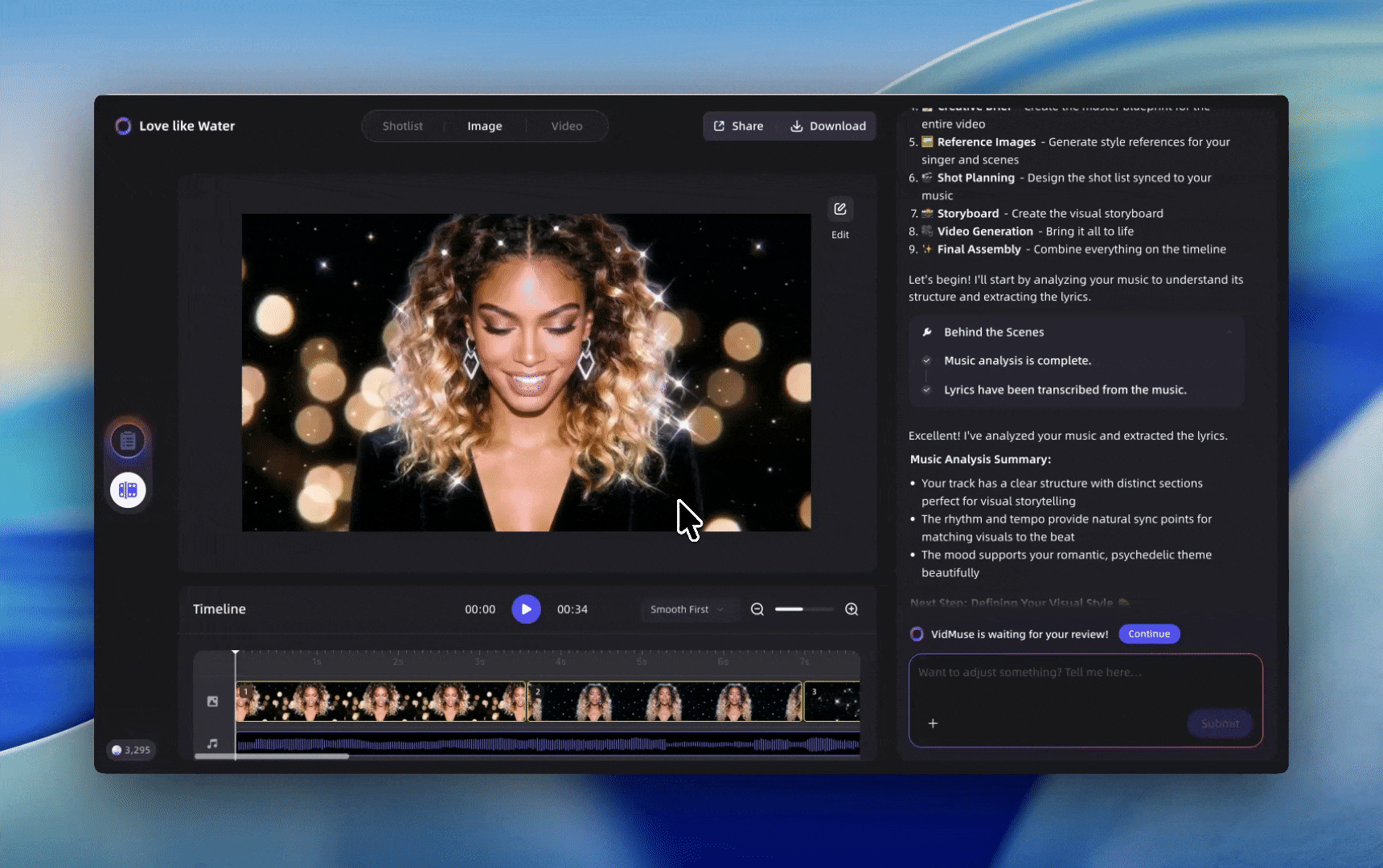
Task: Click the timeline zoom slider
Action: click(804, 609)
